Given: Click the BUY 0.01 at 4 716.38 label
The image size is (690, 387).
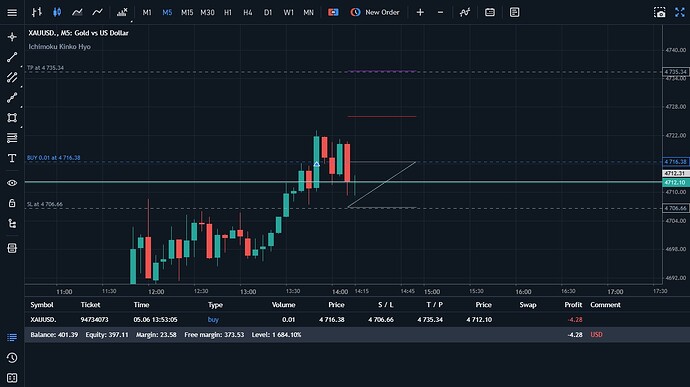Looking at the screenshot, I should pyautogui.click(x=54, y=158).
